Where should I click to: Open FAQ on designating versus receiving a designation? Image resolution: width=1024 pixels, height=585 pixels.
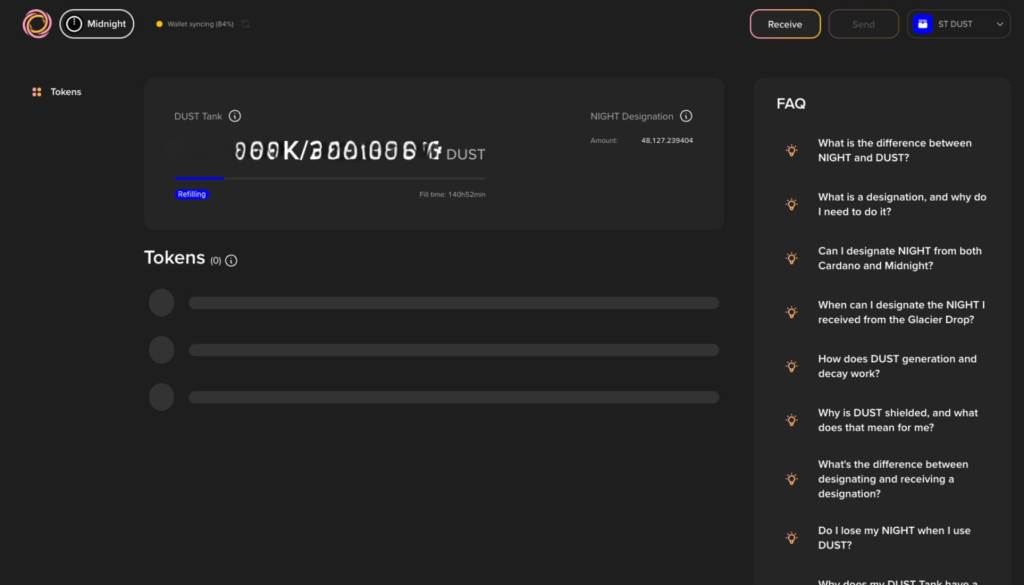tap(892, 479)
